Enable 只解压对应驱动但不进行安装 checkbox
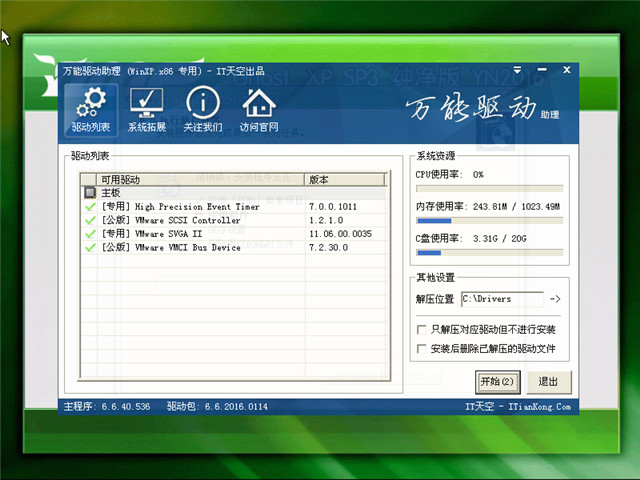The image size is (640, 480). pos(421,329)
